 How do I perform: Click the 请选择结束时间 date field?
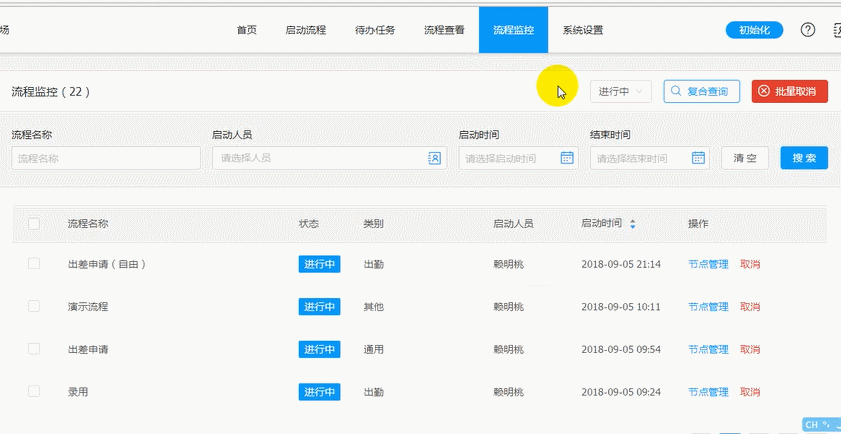(650, 158)
